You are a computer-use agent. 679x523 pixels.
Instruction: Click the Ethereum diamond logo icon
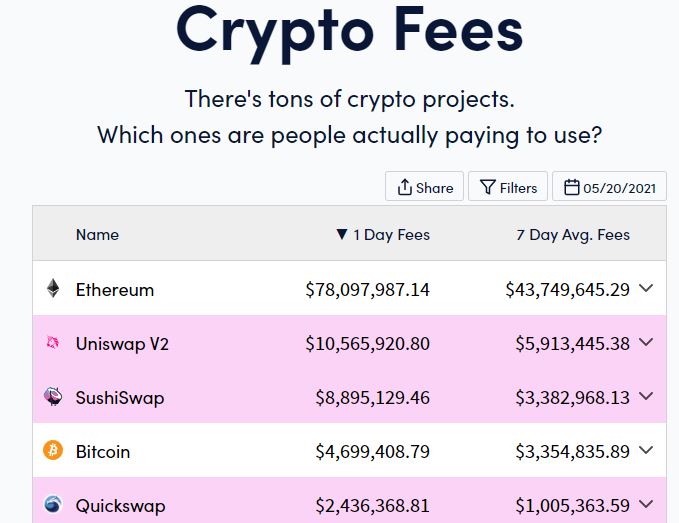pyautogui.click(x=53, y=288)
